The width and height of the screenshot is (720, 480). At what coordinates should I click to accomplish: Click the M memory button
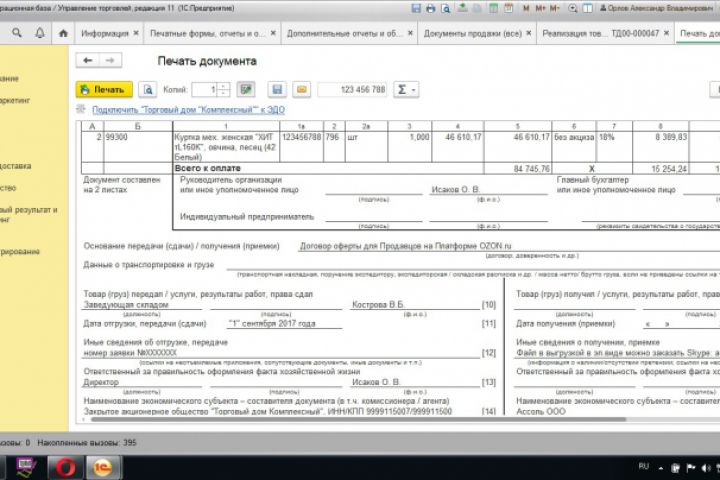point(526,8)
